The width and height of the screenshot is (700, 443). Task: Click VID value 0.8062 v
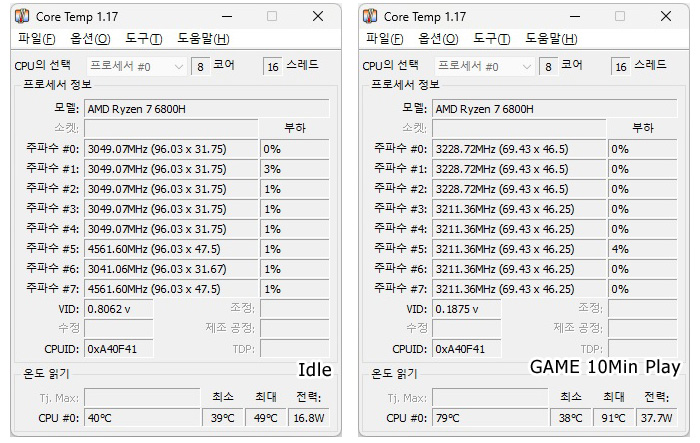119,309
